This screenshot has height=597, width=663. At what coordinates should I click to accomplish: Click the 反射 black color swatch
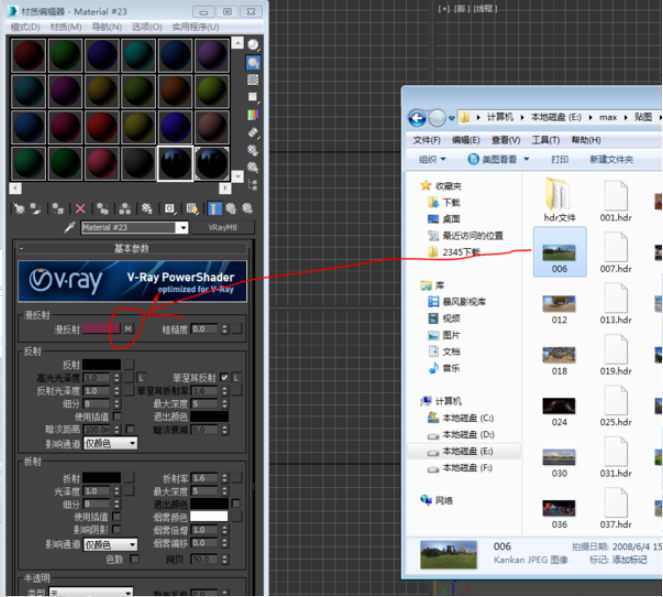point(101,364)
